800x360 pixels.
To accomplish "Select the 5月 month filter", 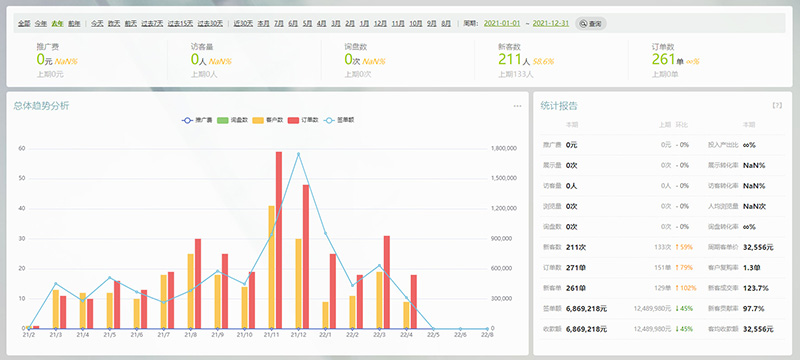I will 307,23.
